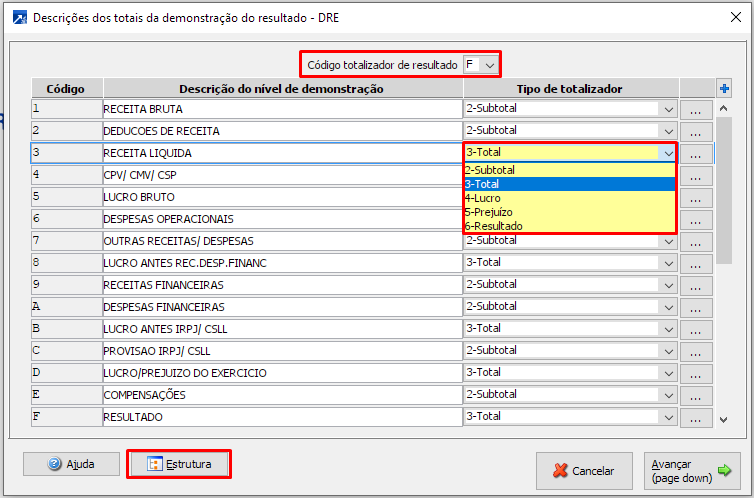
Task: Open Código totalizador de resultado dropdown
Action: tap(489, 64)
